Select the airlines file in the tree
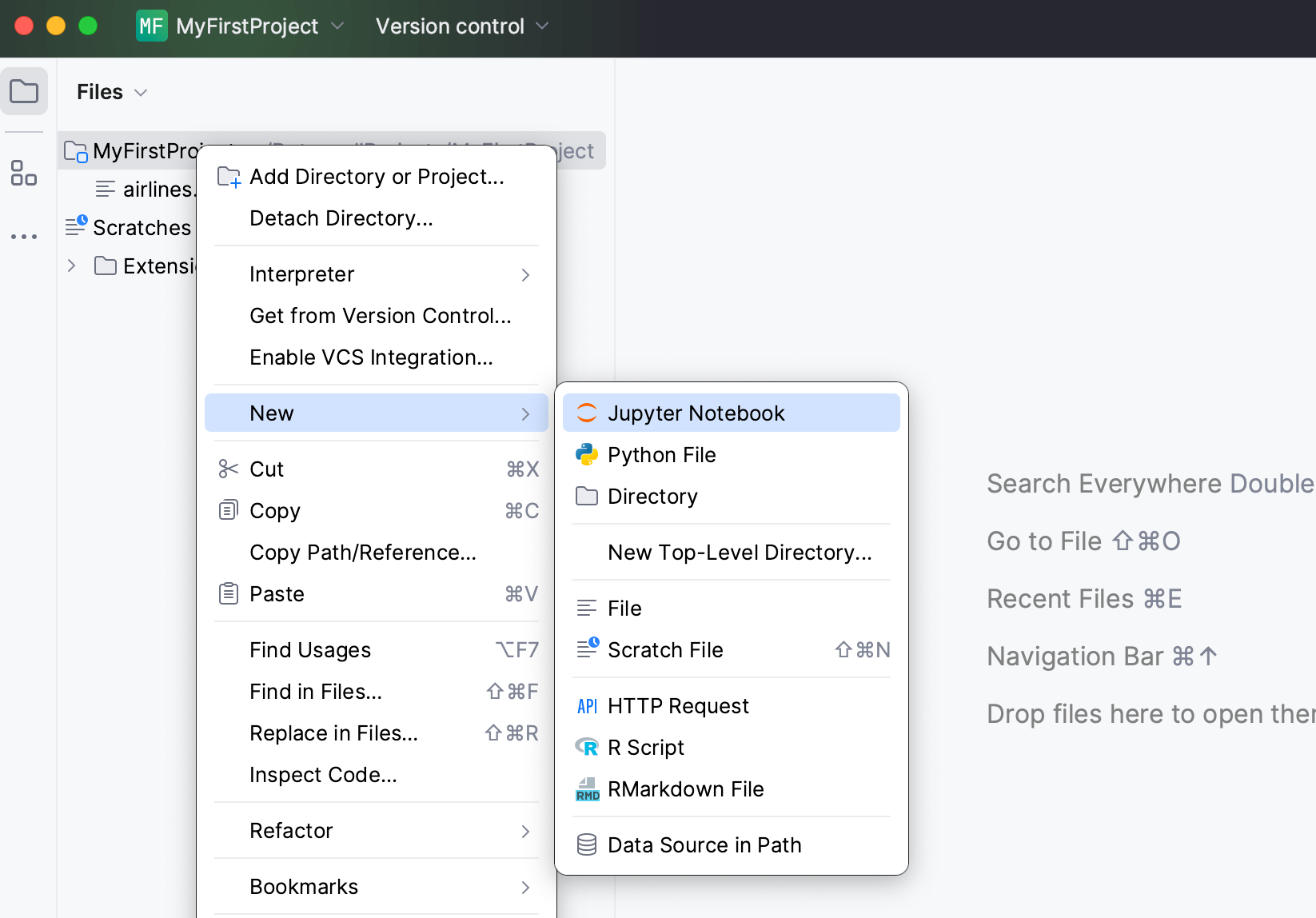 click(158, 189)
